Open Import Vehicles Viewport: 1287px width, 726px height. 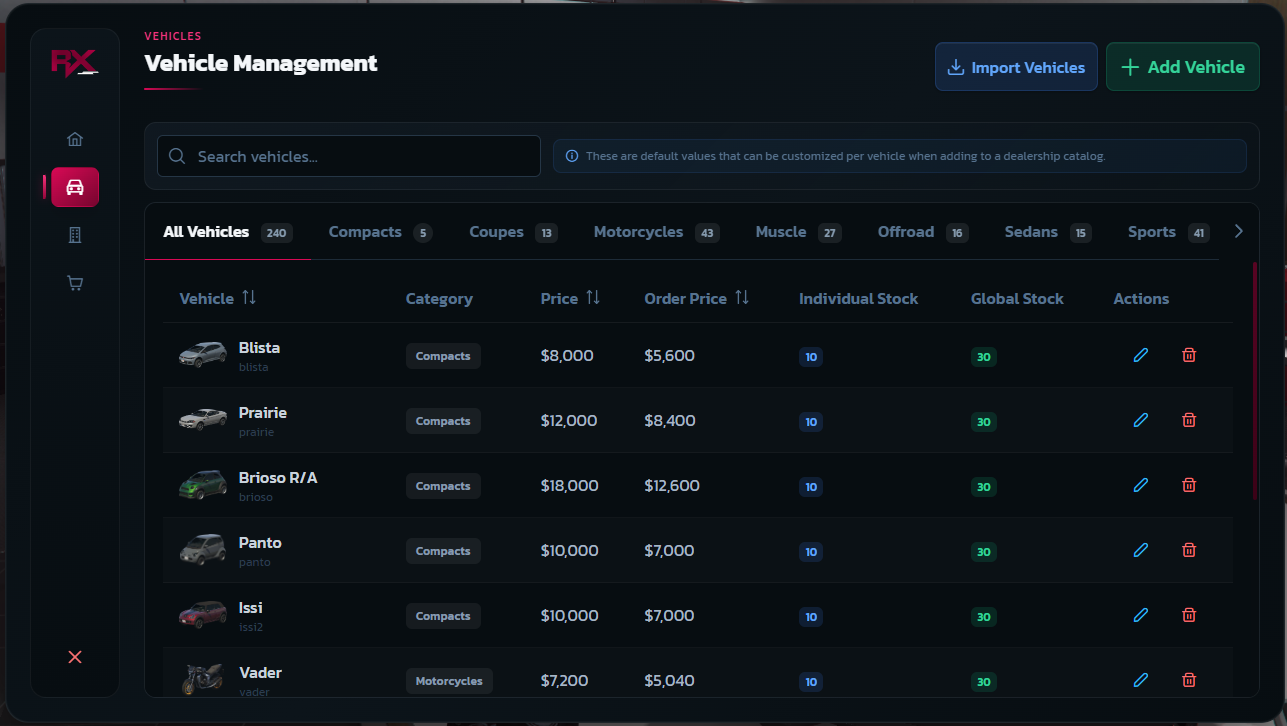1016,67
